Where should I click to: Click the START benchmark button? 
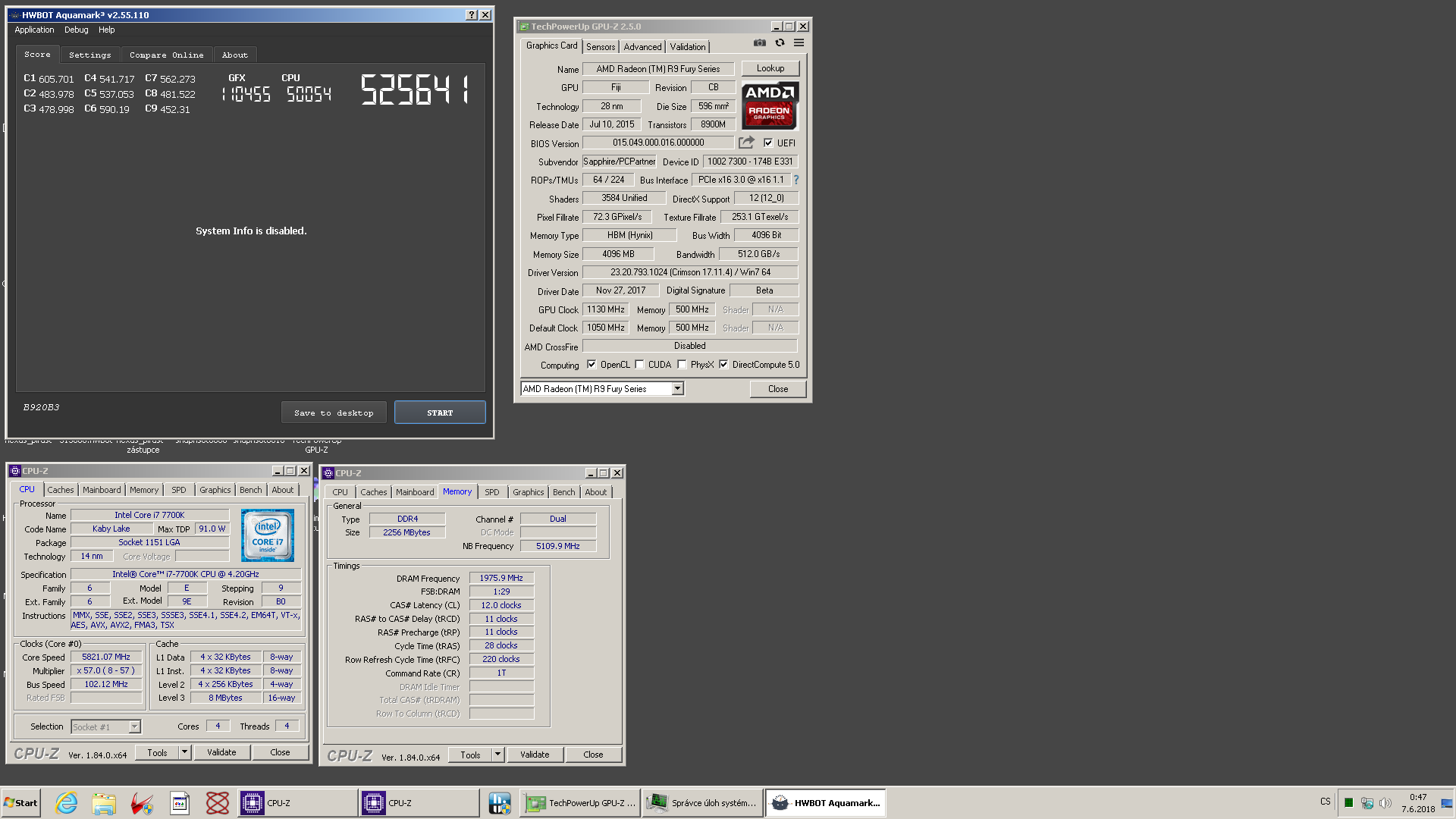click(x=440, y=413)
